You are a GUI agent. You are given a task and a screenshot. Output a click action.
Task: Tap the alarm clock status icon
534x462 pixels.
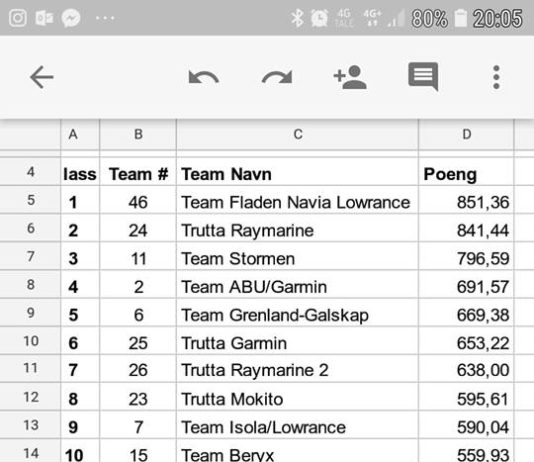pyautogui.click(x=319, y=18)
